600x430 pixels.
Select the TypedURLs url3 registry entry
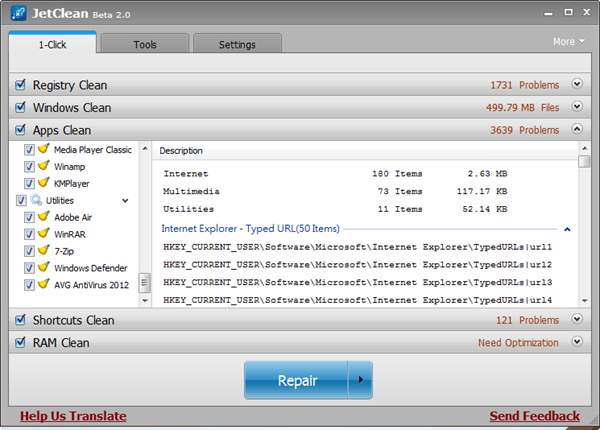(357, 282)
